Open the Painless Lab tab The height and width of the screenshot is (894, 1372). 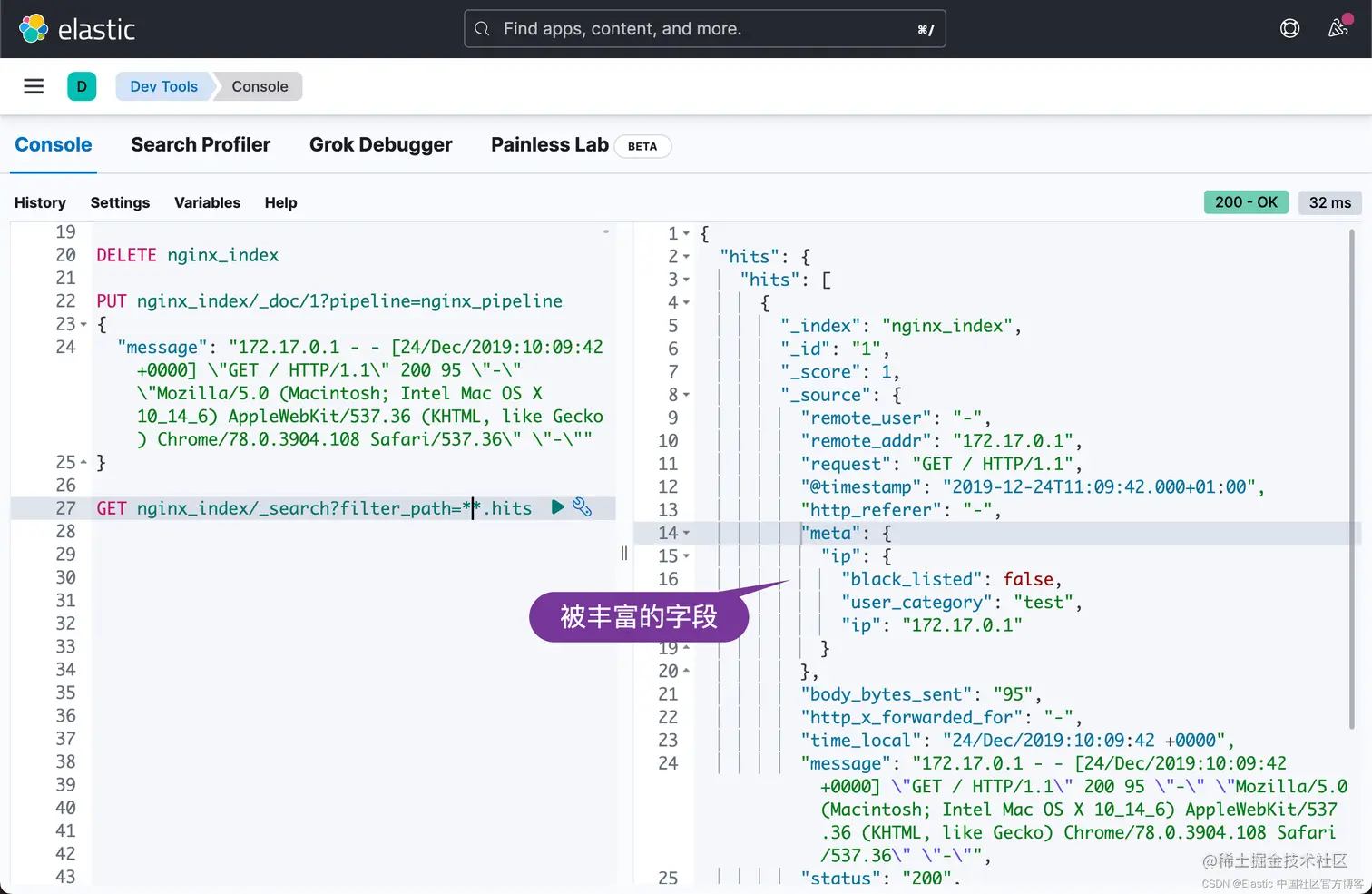[550, 145]
